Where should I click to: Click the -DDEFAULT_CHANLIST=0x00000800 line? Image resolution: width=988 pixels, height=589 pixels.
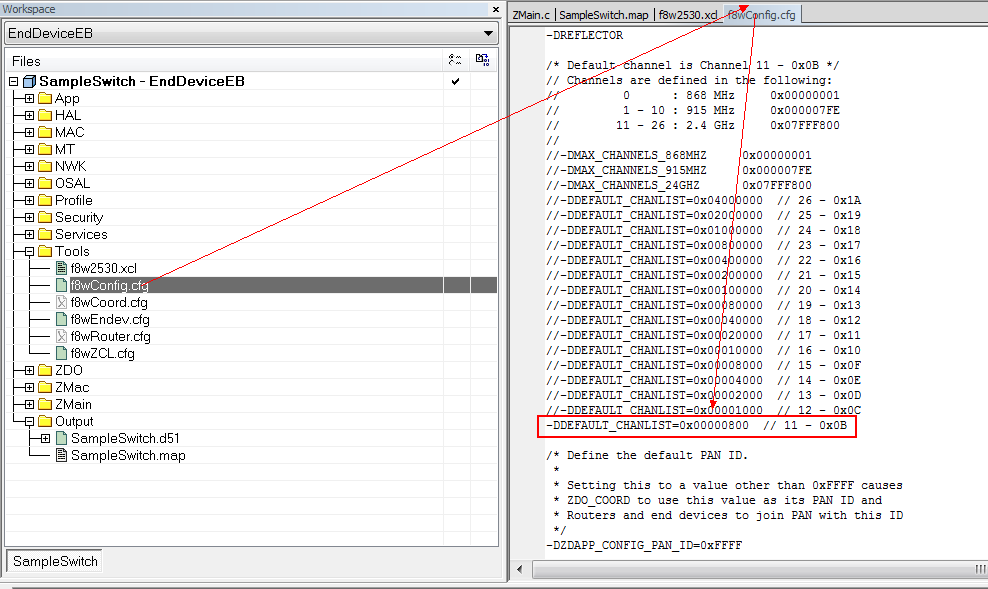point(696,426)
